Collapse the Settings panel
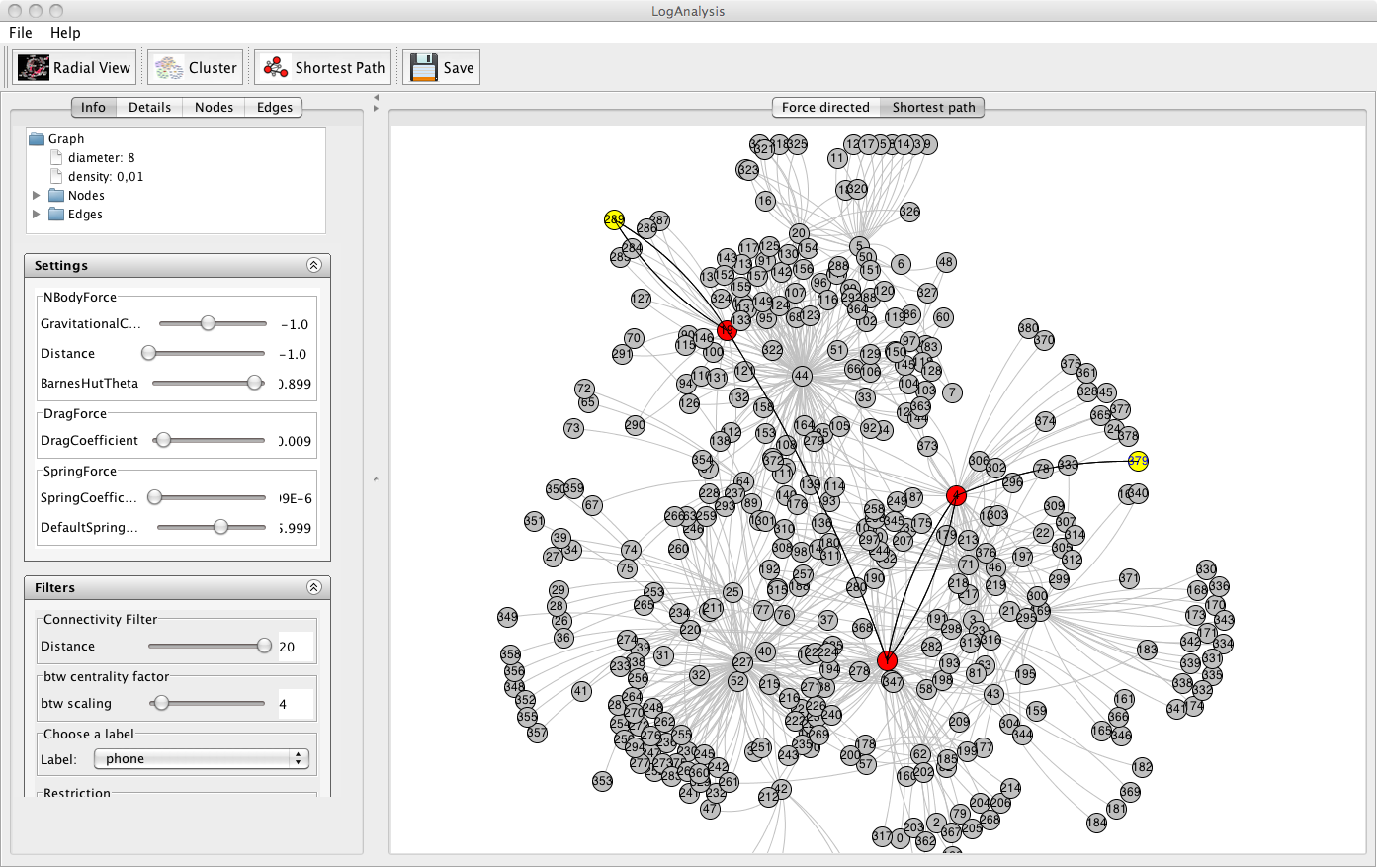1377x868 pixels. 314,265
